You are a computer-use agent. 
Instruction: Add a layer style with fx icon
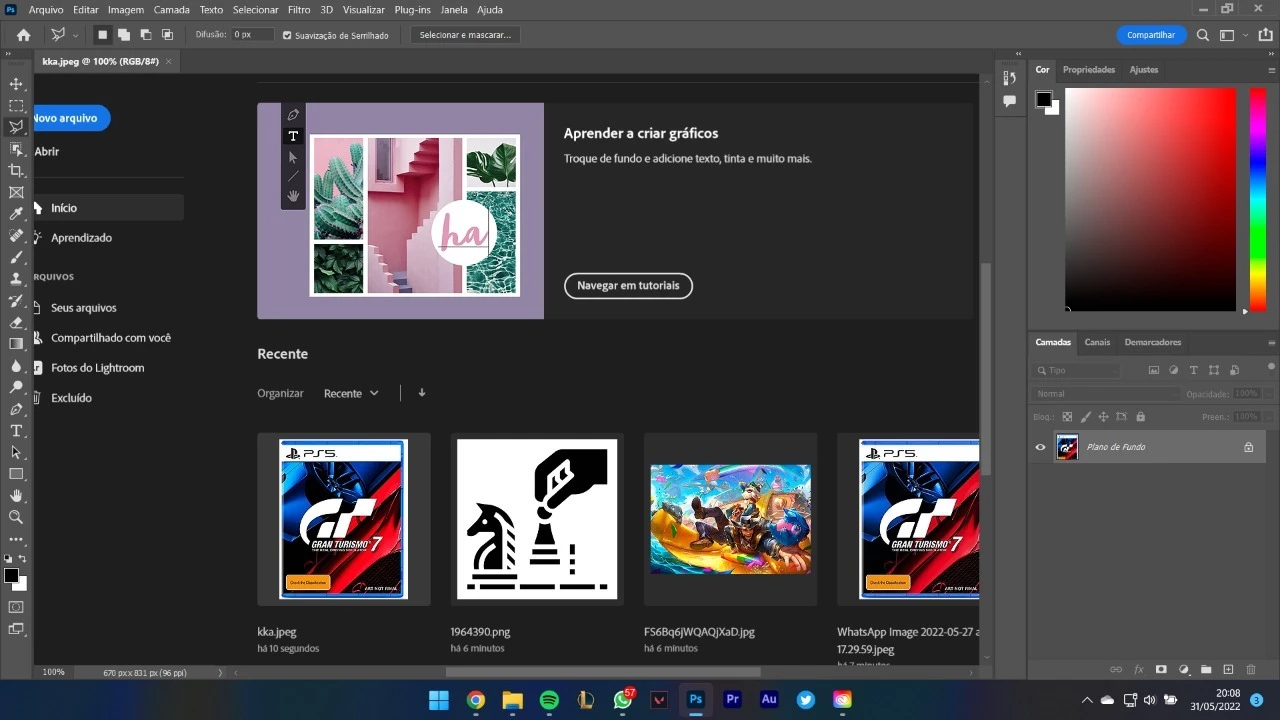(x=1138, y=669)
